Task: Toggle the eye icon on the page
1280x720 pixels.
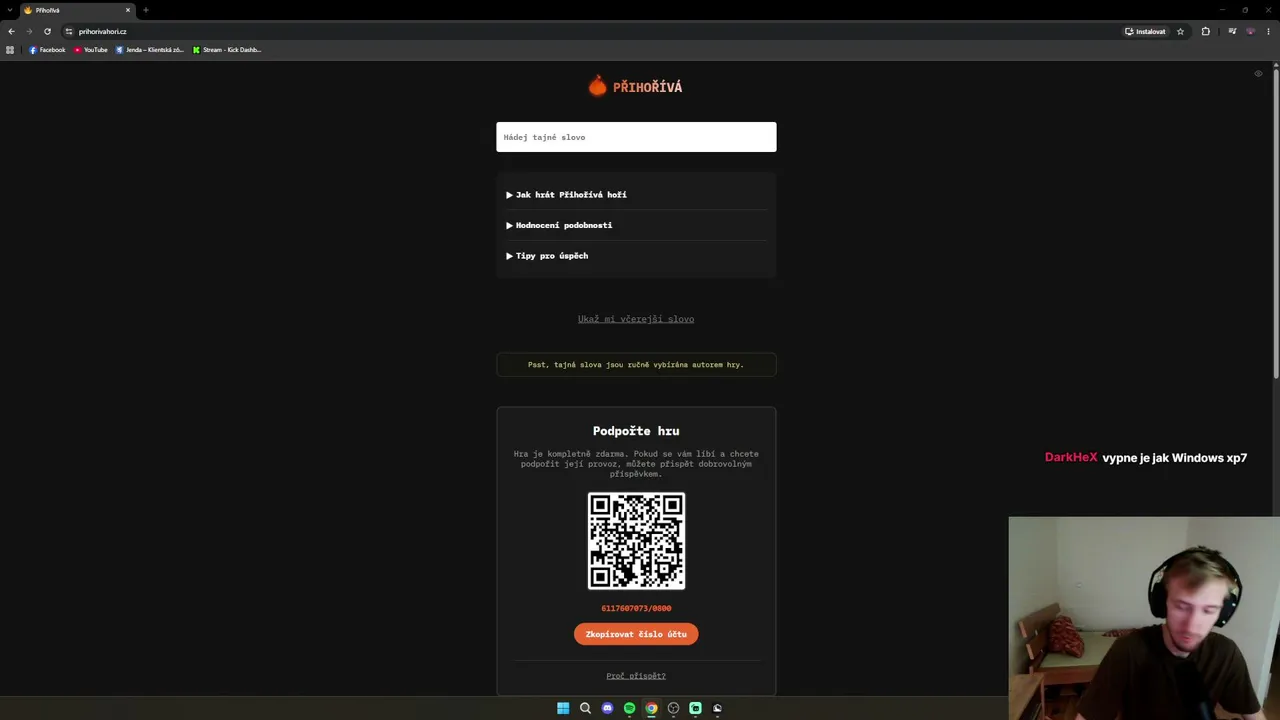Action: pyautogui.click(x=1258, y=73)
